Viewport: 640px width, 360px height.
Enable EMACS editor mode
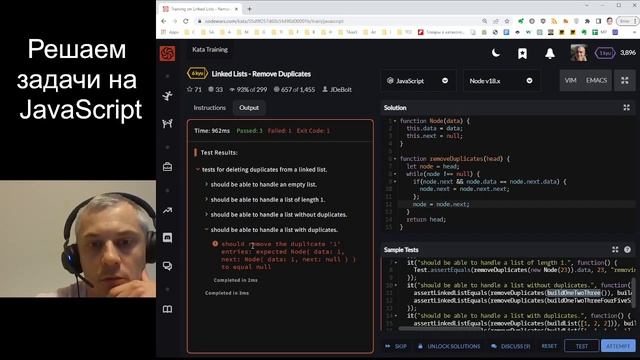596,80
